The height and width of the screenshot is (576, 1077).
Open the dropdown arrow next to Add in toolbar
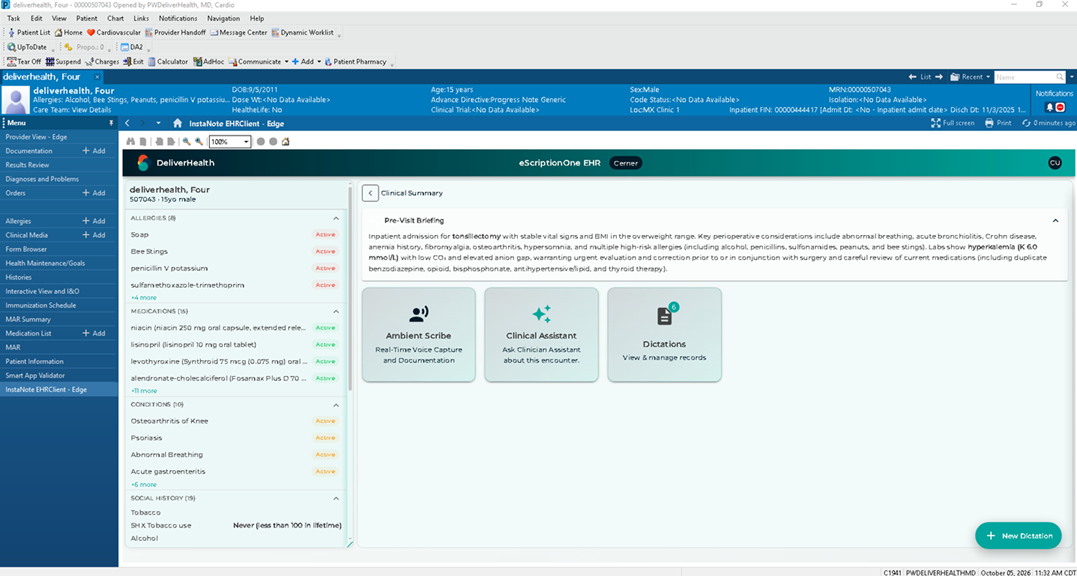[x=319, y=62]
